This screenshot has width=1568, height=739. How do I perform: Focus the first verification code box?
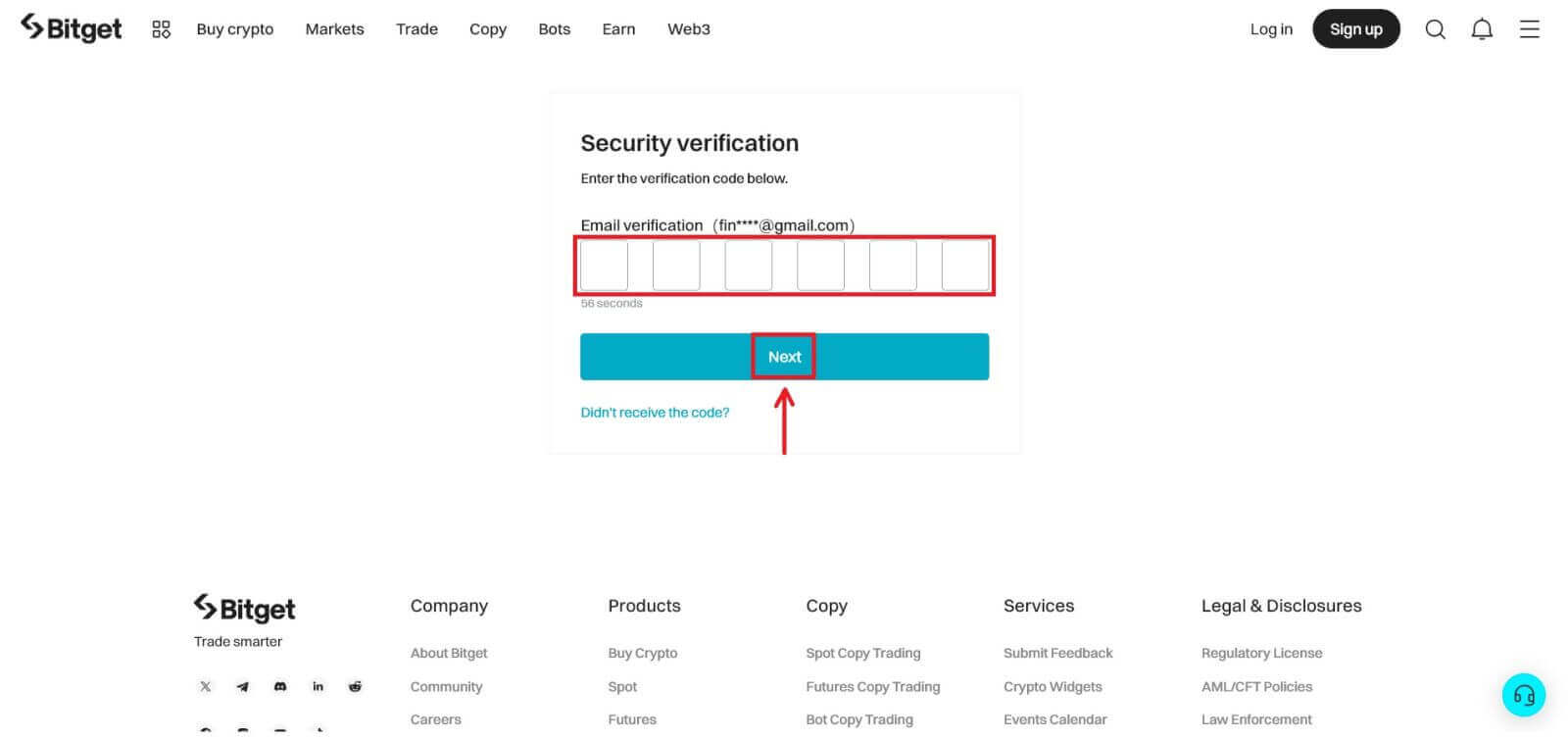click(604, 266)
